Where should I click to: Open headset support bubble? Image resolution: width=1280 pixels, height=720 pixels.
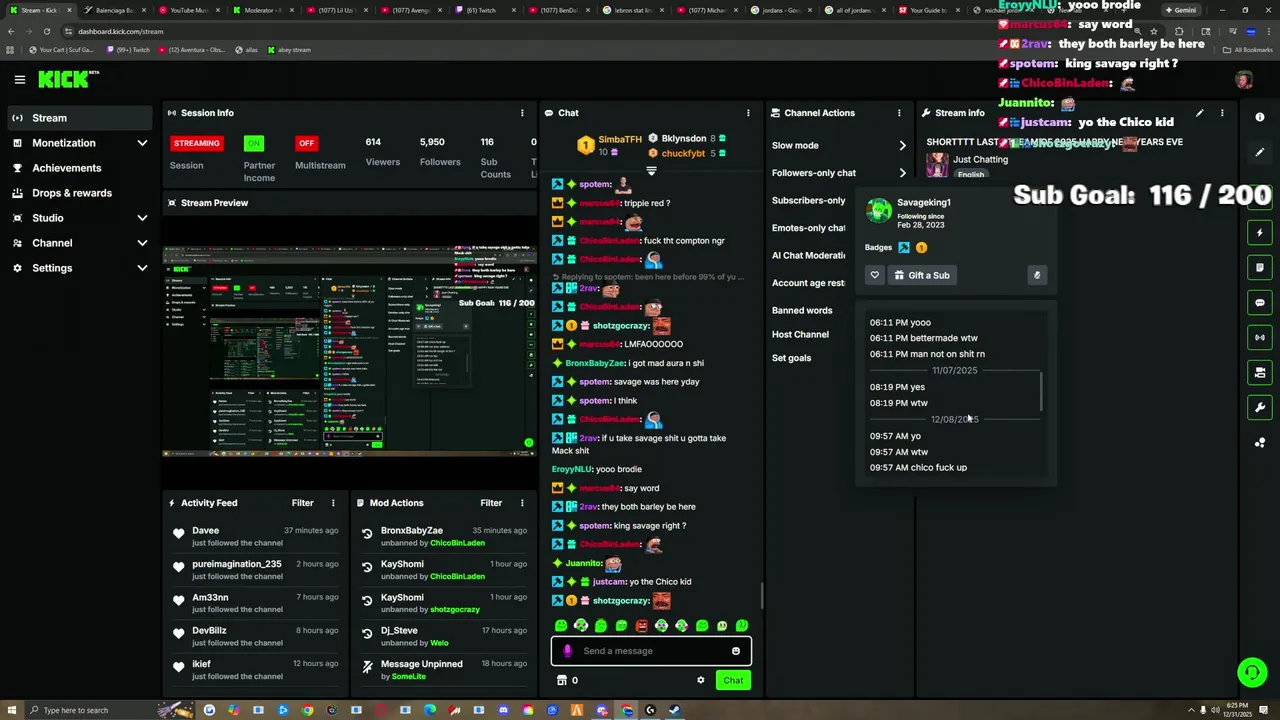click(x=1252, y=672)
